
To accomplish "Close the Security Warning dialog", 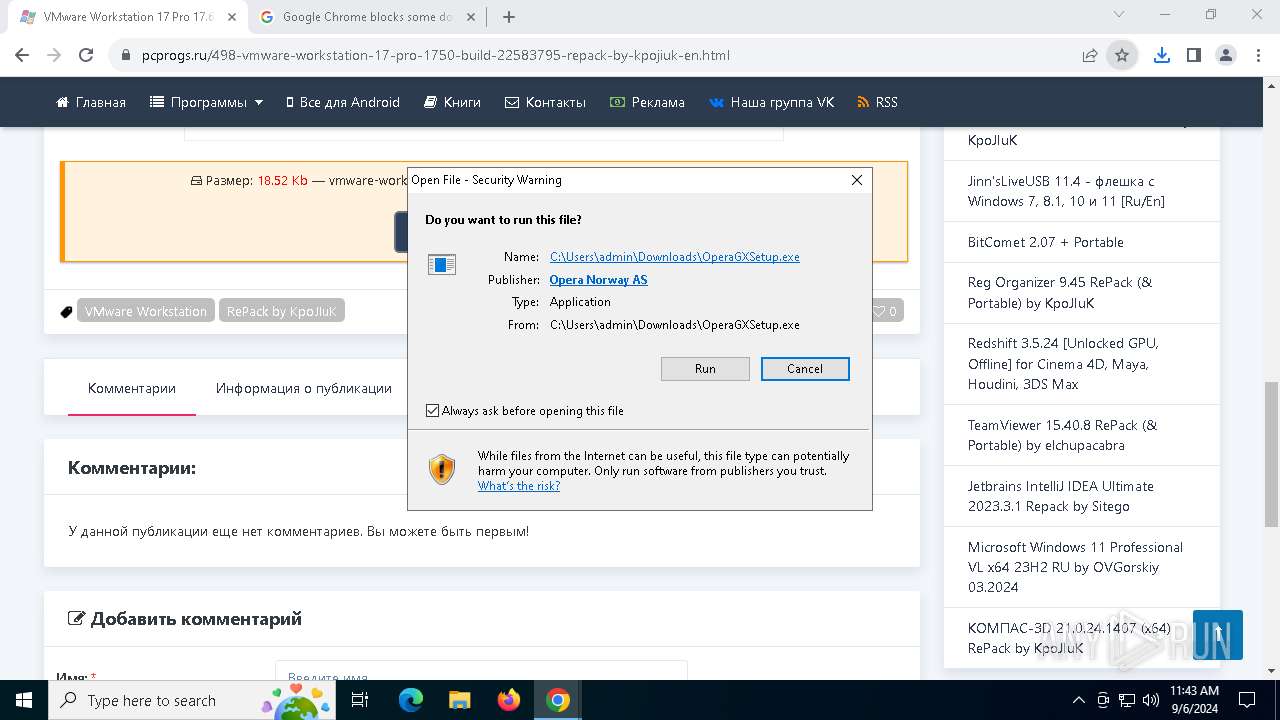I will pos(856,180).
